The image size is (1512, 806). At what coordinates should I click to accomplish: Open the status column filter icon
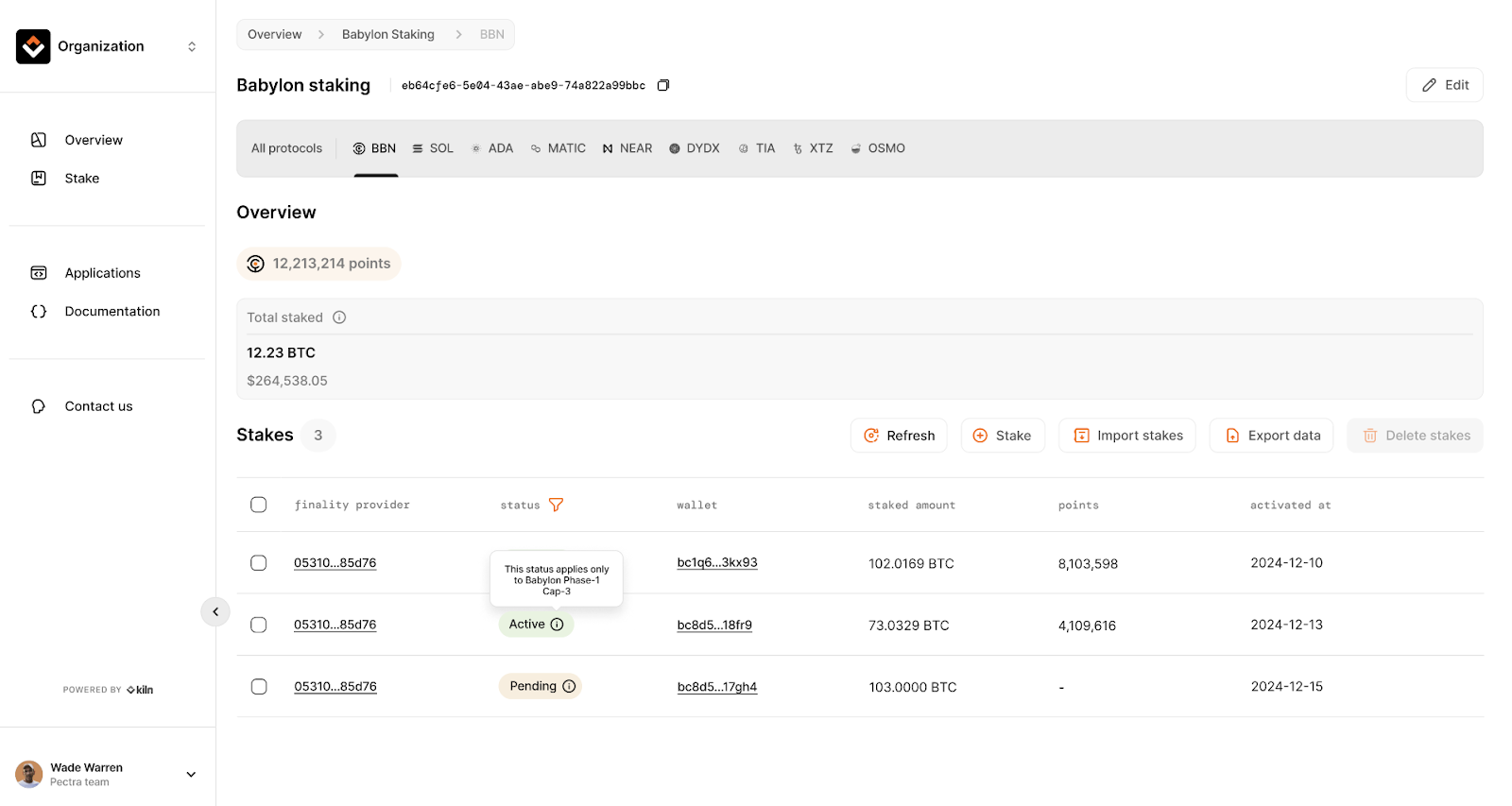tap(556, 505)
